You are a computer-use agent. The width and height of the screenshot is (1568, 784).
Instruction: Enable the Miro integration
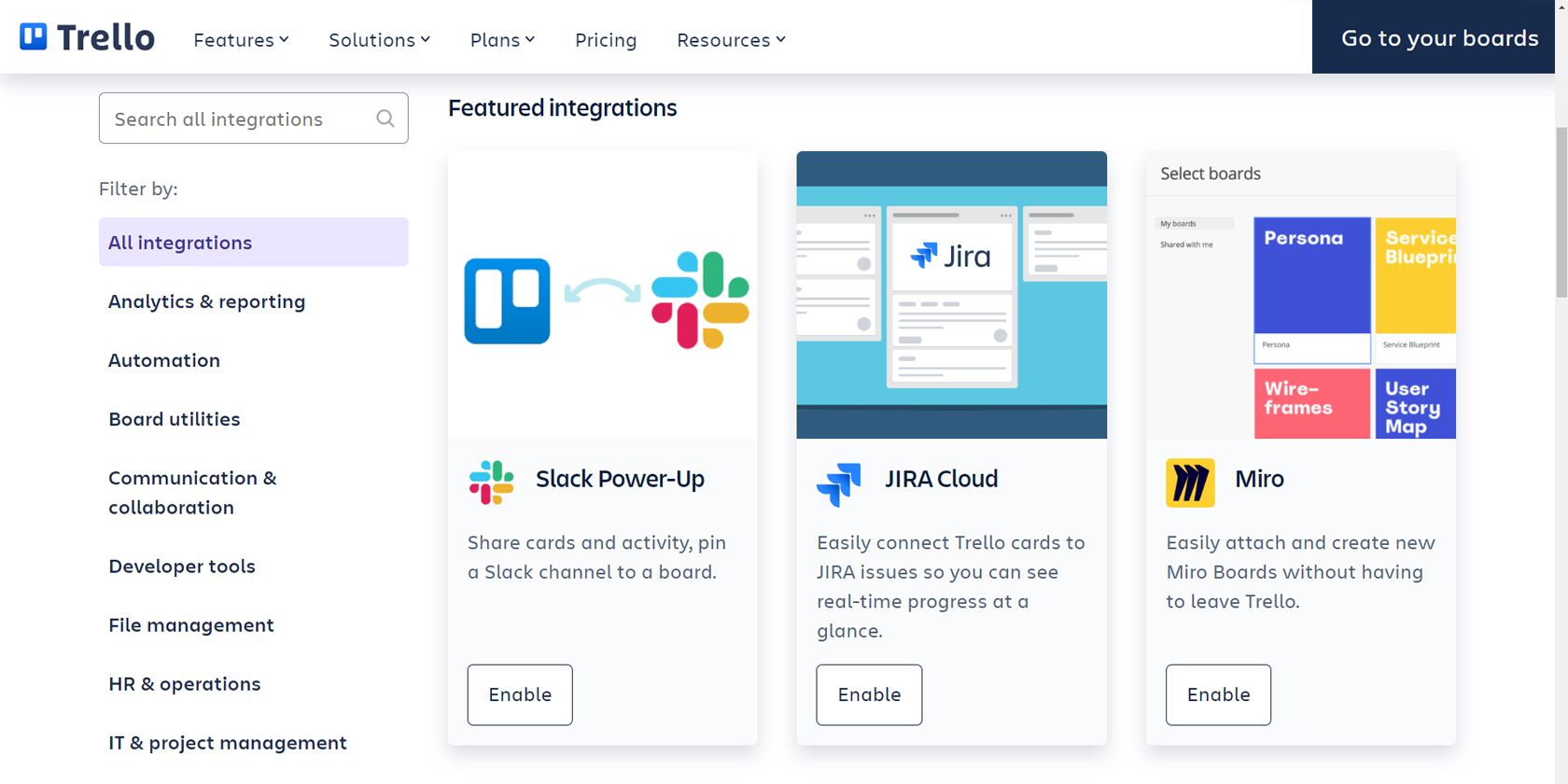[1218, 694]
